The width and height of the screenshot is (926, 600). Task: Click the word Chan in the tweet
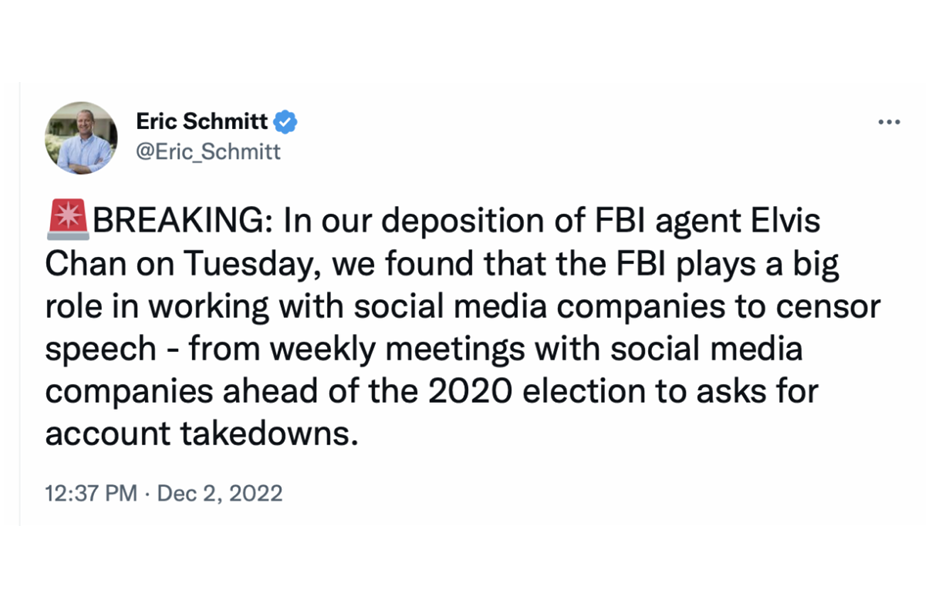tap(86, 263)
